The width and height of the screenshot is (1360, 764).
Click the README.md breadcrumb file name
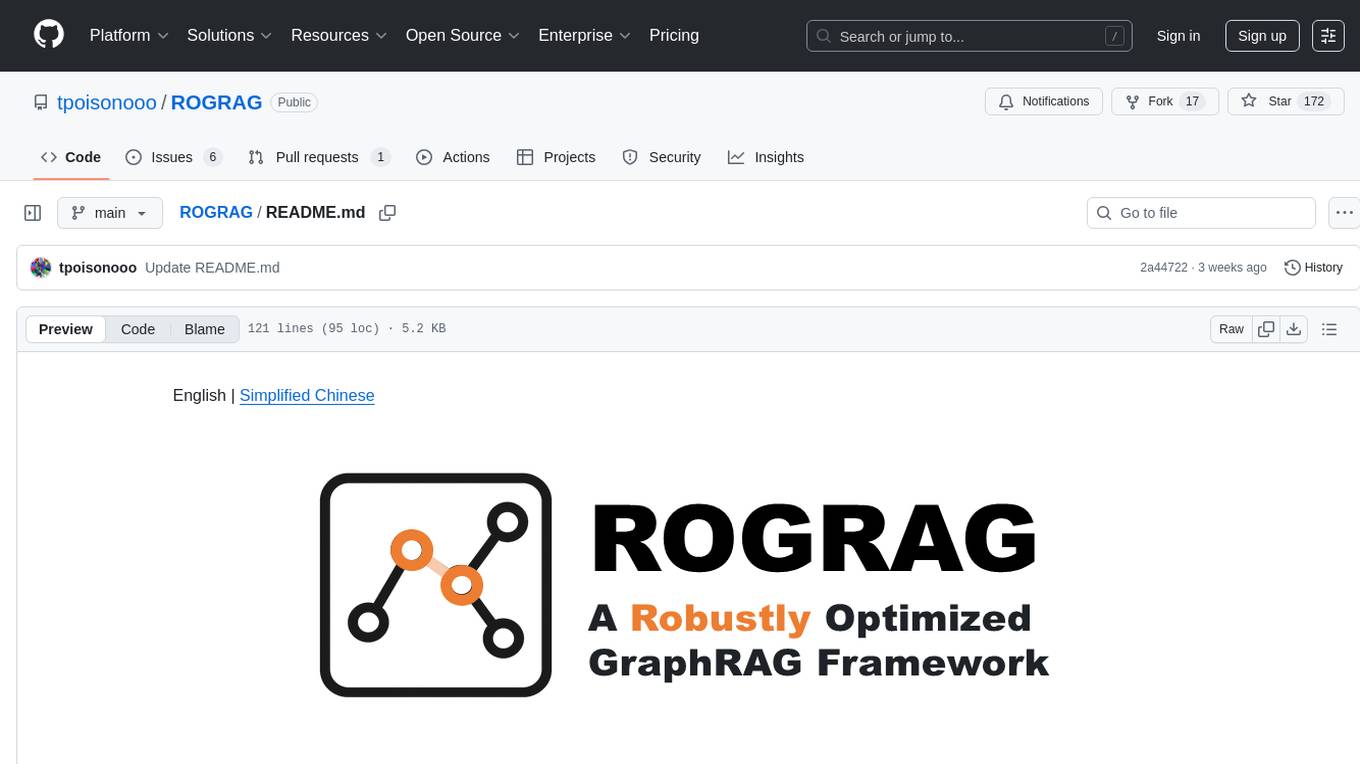(316, 212)
